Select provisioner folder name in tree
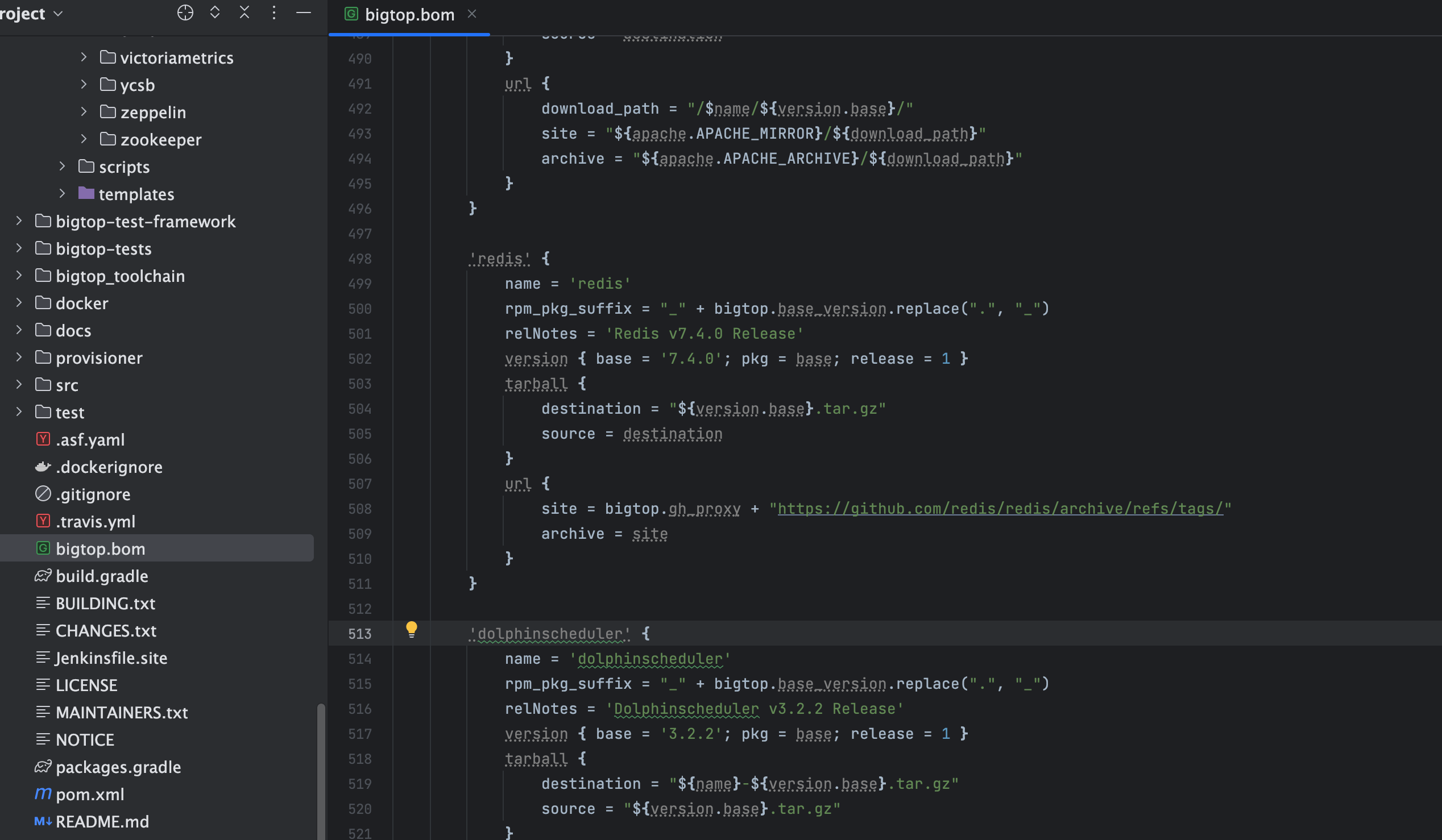The image size is (1442, 840). [x=99, y=358]
